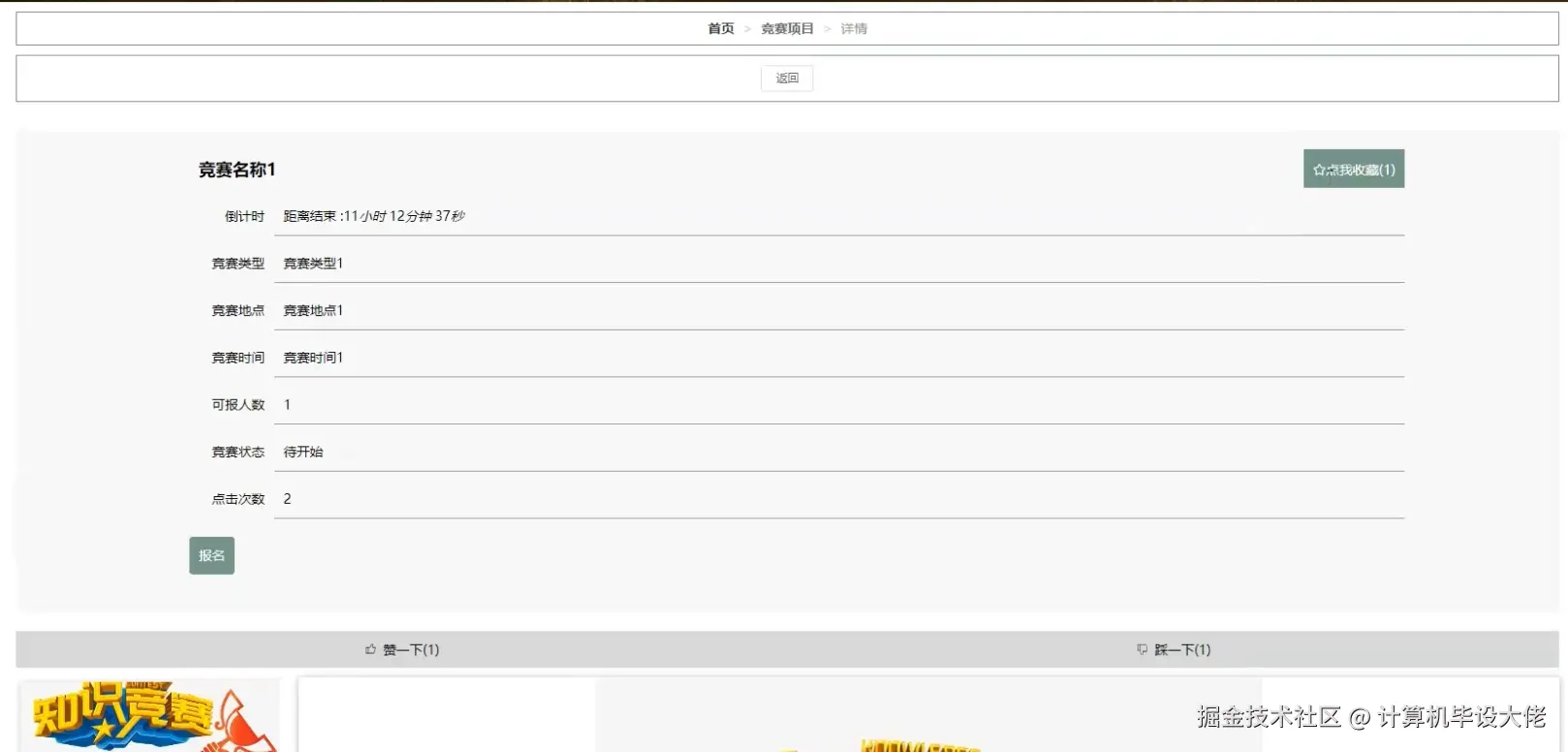Image resolution: width=1568 pixels, height=752 pixels.
Task: Click the thumbs-up icon beside 赞一下
Action: tap(370, 649)
